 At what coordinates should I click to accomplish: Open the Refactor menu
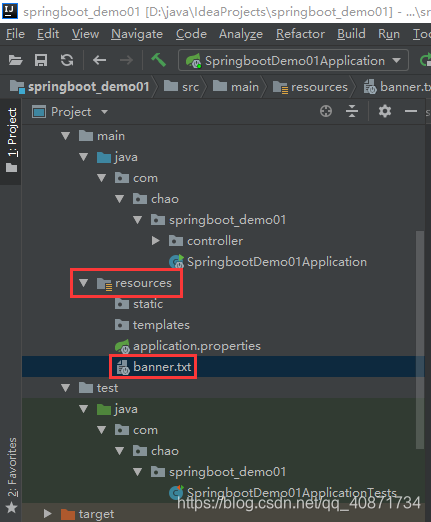pyautogui.click(x=300, y=34)
